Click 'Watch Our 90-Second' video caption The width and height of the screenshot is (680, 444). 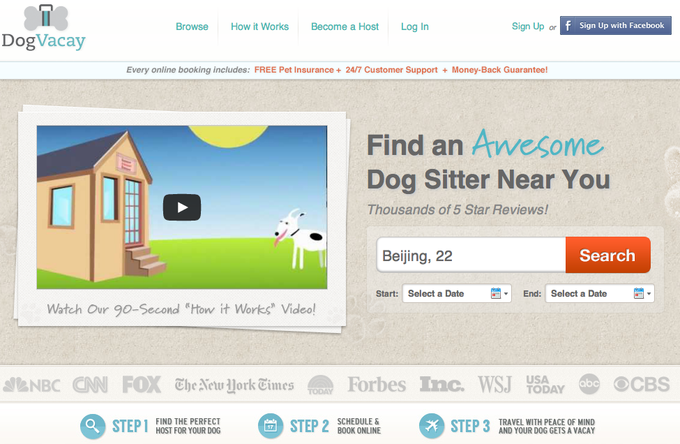point(181,309)
